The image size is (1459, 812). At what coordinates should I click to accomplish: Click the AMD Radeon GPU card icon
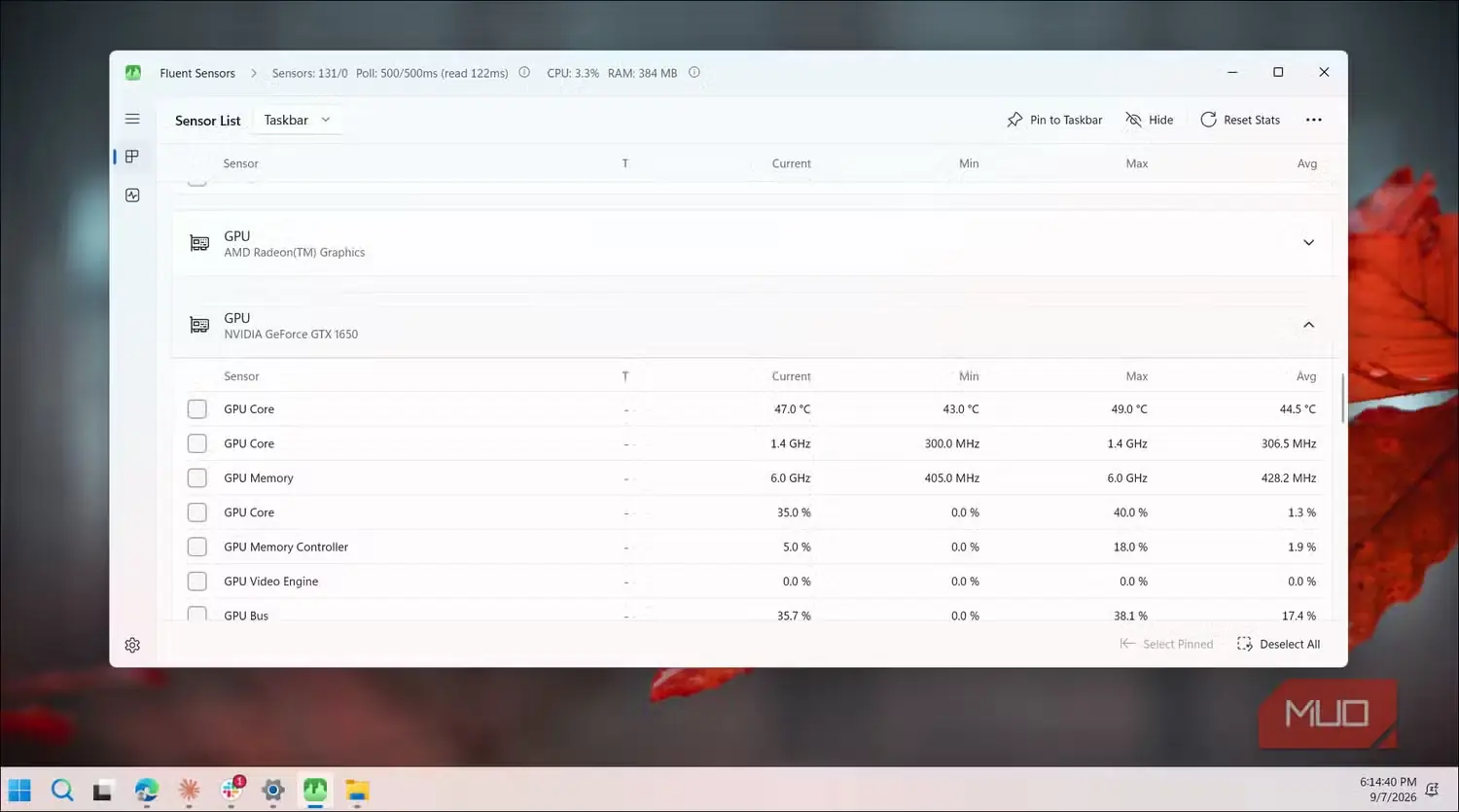[199, 243]
